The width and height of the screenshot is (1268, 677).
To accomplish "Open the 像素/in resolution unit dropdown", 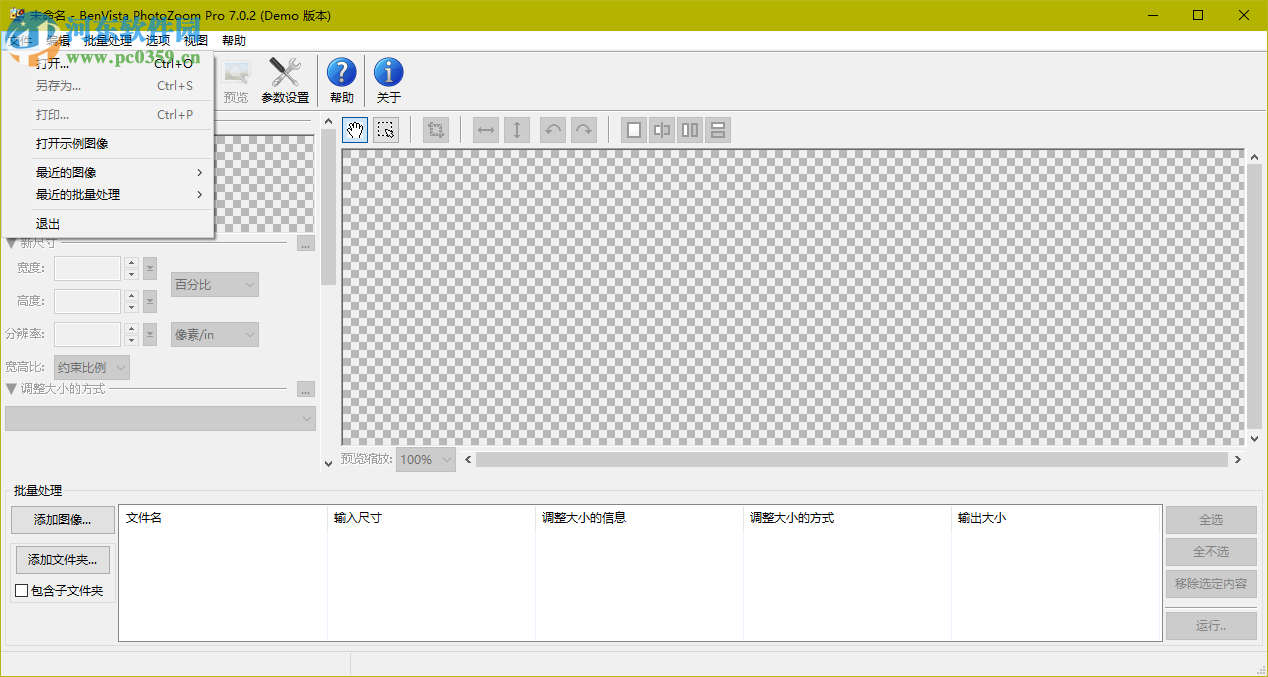I will (214, 334).
